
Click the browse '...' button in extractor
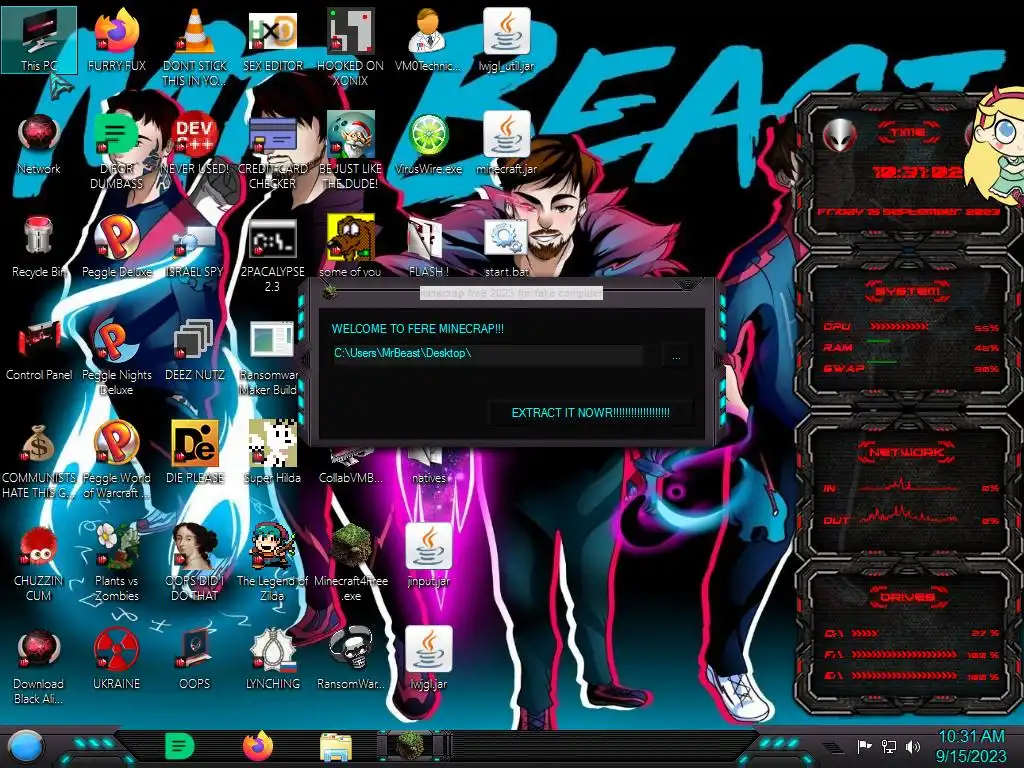click(x=676, y=356)
